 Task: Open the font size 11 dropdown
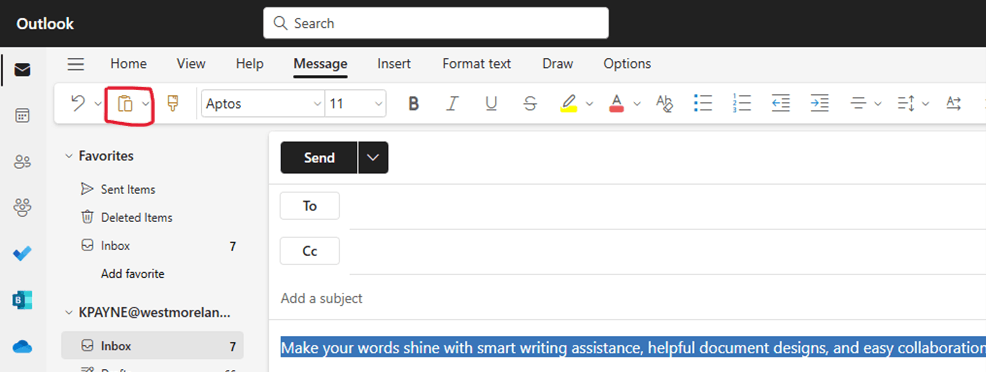coord(355,104)
